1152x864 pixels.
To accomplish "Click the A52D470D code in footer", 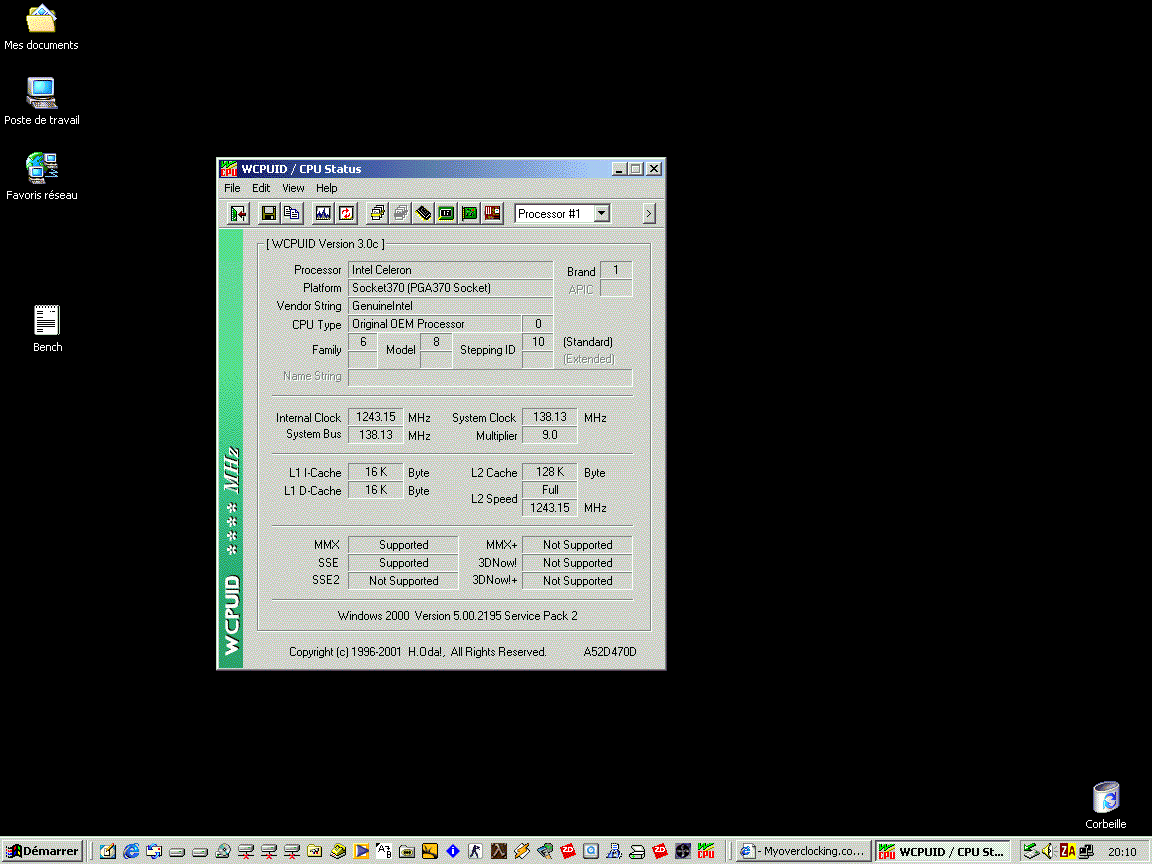I will coord(610,652).
